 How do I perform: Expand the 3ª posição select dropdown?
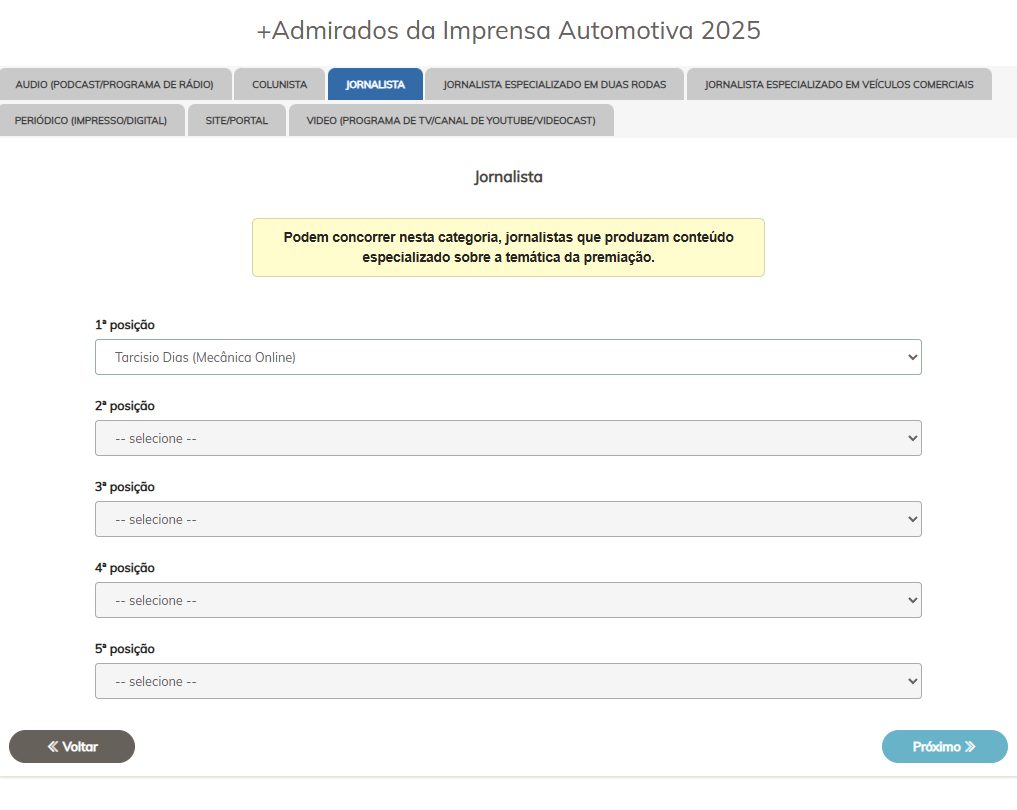coord(508,519)
